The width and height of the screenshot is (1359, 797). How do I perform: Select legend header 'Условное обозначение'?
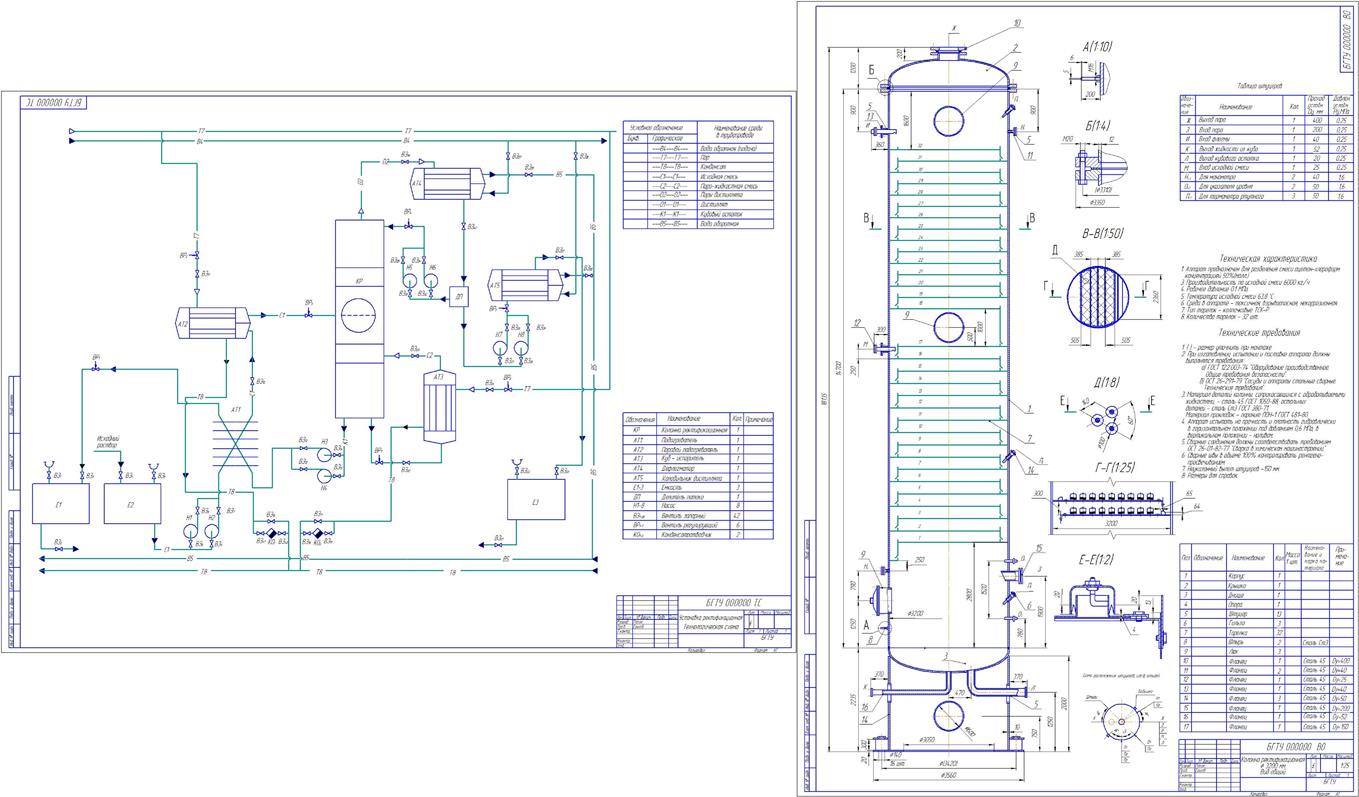point(657,128)
